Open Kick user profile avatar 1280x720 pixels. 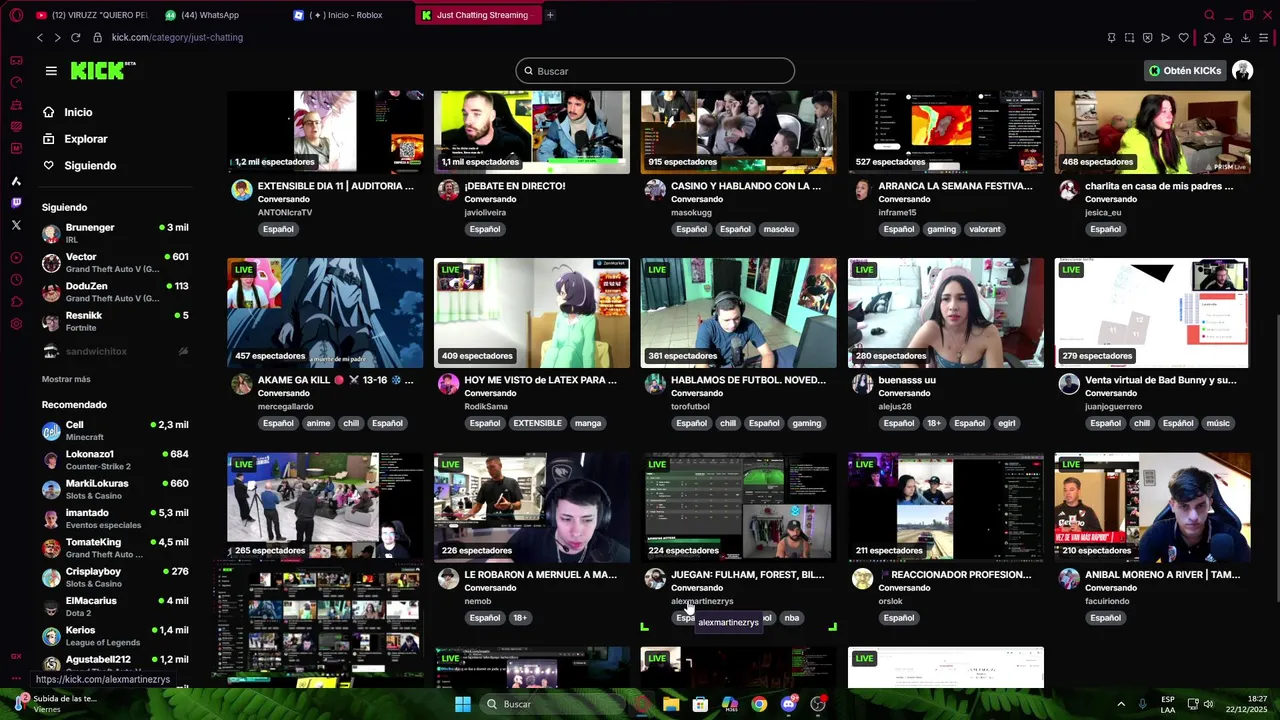click(x=1242, y=70)
